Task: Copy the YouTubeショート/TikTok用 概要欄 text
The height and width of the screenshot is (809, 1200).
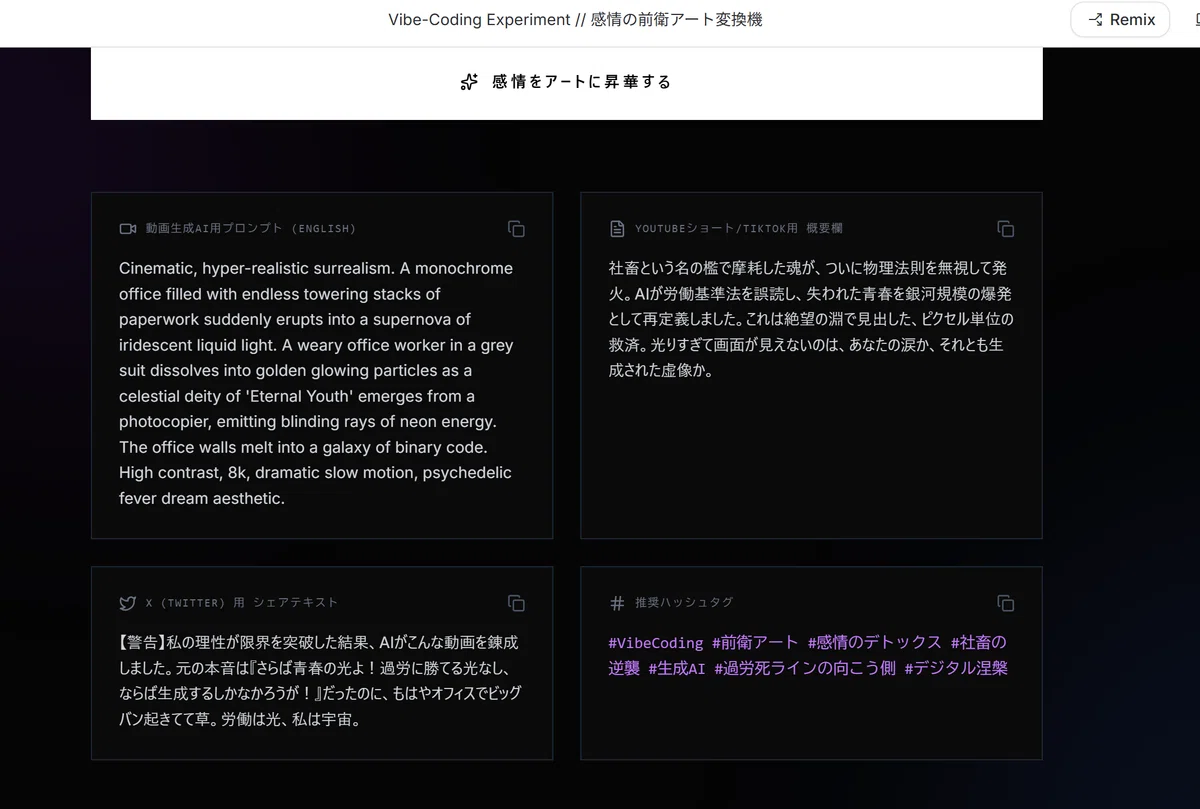Action: (x=1006, y=229)
